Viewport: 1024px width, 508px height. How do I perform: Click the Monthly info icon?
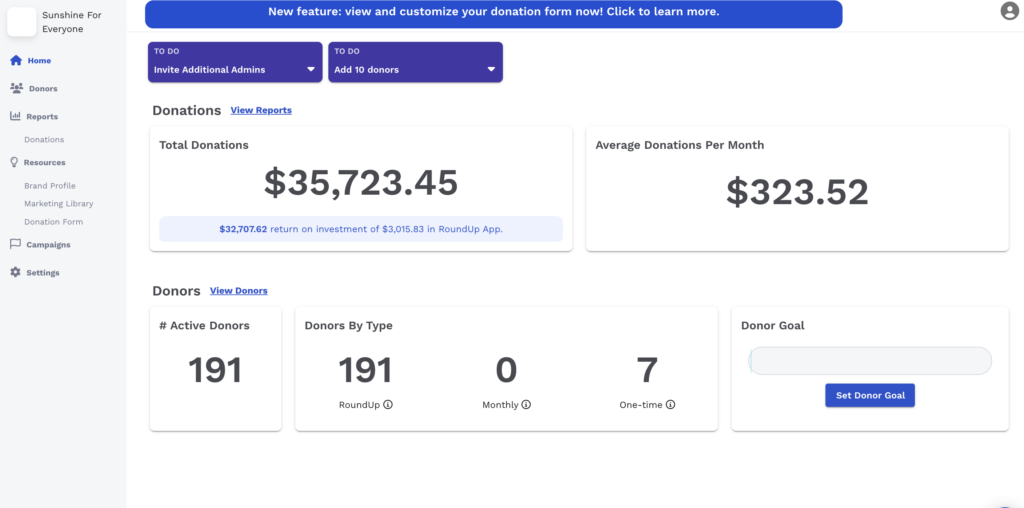(526, 405)
